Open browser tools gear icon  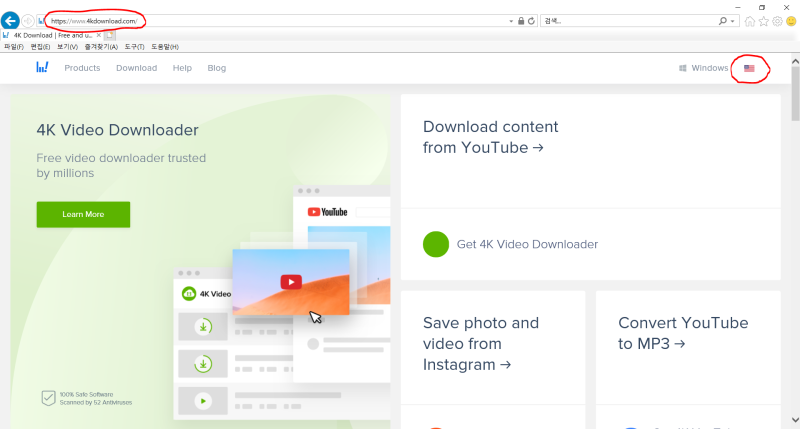[777, 21]
